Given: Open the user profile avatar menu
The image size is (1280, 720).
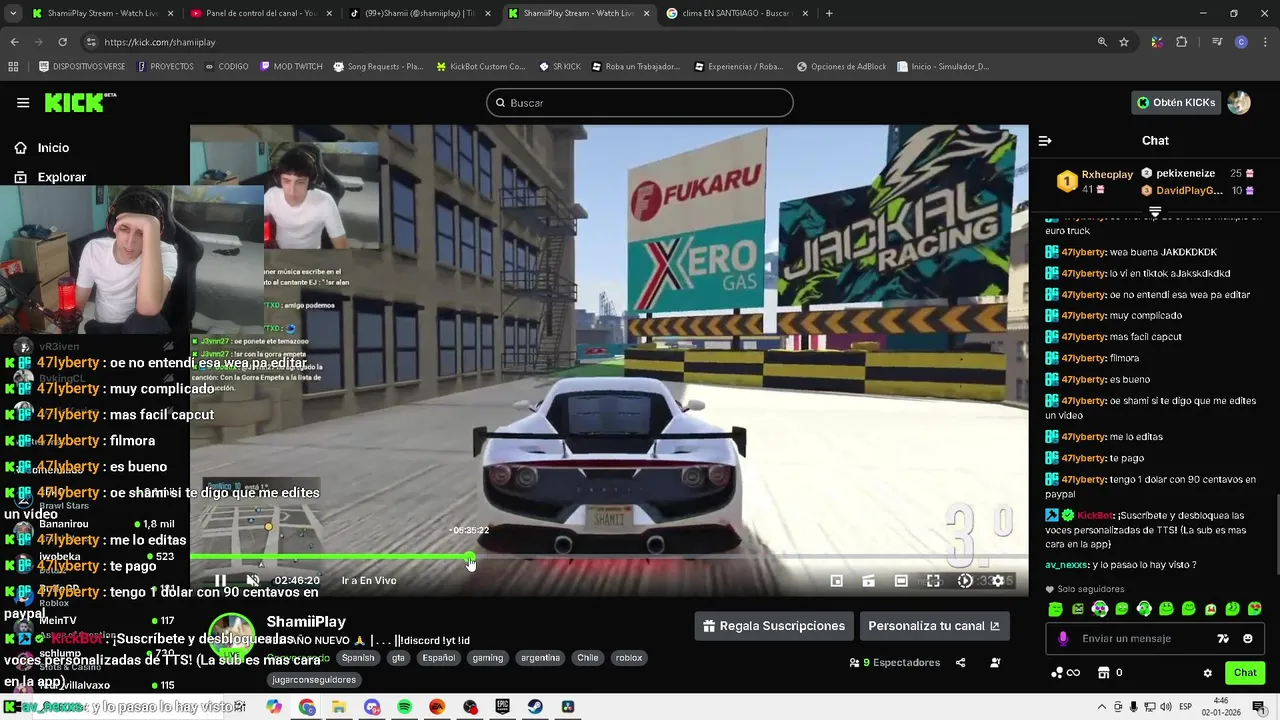Looking at the screenshot, I should coord(1239,102).
